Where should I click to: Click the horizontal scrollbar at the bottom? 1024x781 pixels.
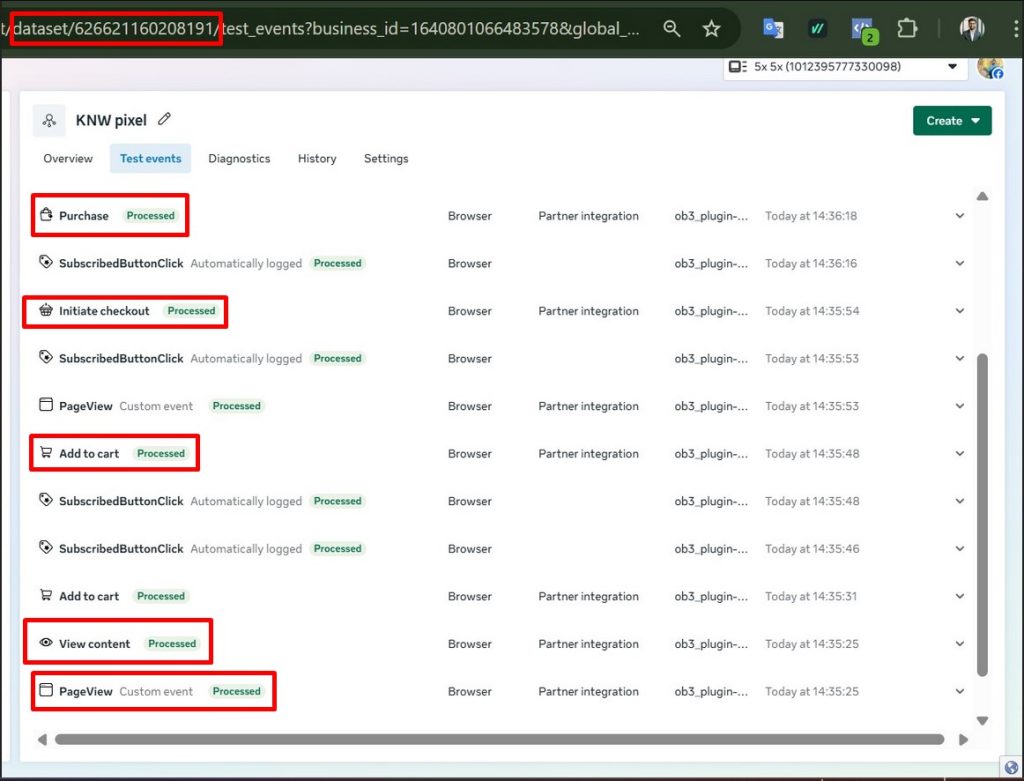[x=500, y=740]
